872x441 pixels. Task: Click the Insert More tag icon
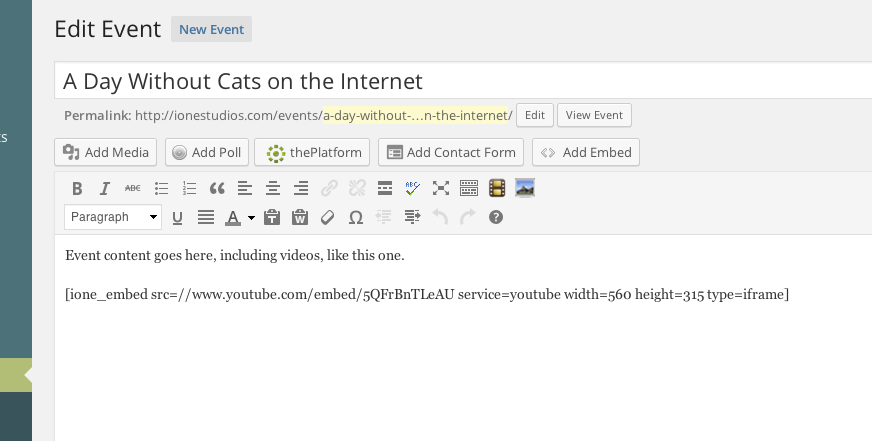[x=385, y=188]
